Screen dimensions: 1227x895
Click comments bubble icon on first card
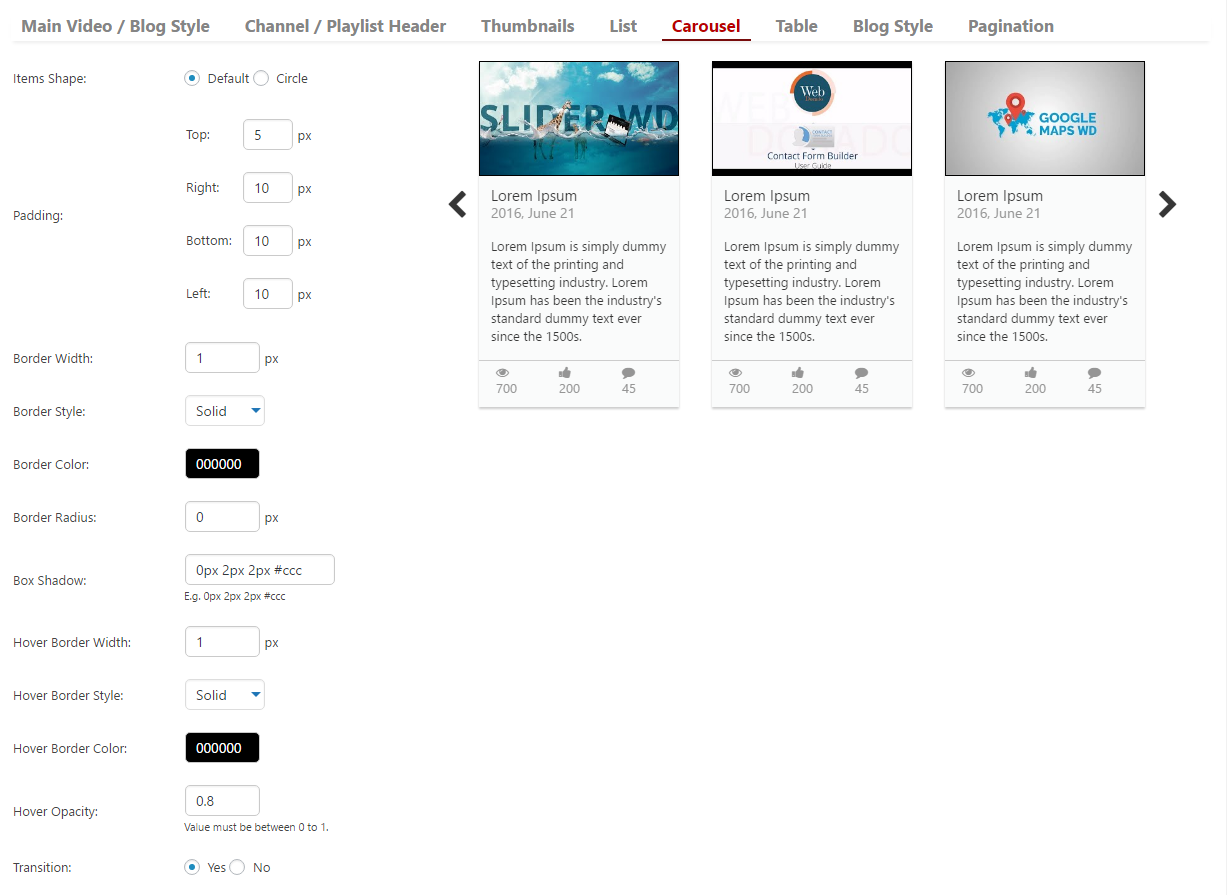pos(628,373)
